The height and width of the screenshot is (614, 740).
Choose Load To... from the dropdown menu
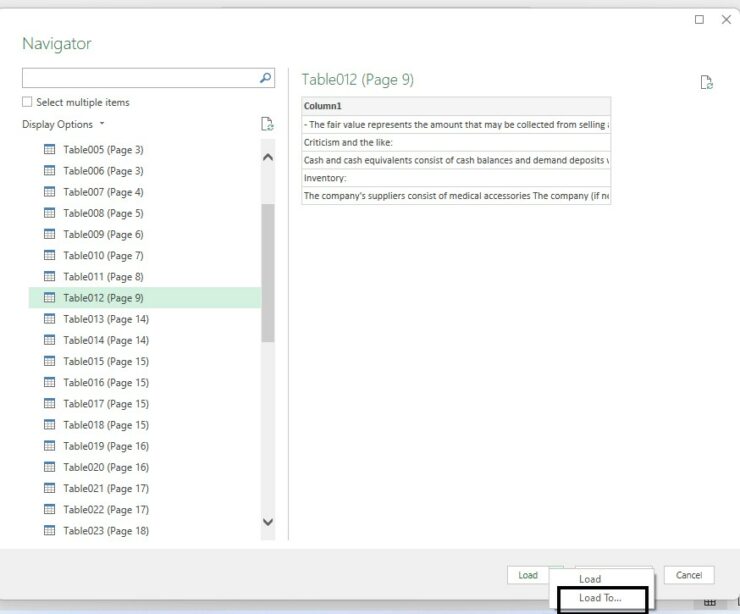point(600,598)
